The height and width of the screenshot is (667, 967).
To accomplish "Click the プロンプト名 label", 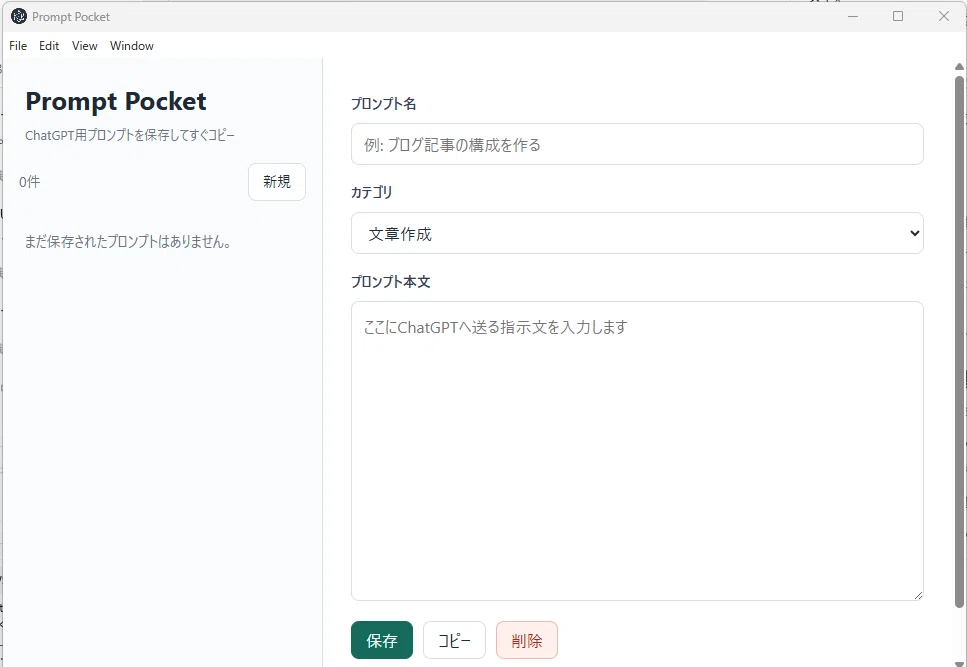I will click(383, 104).
